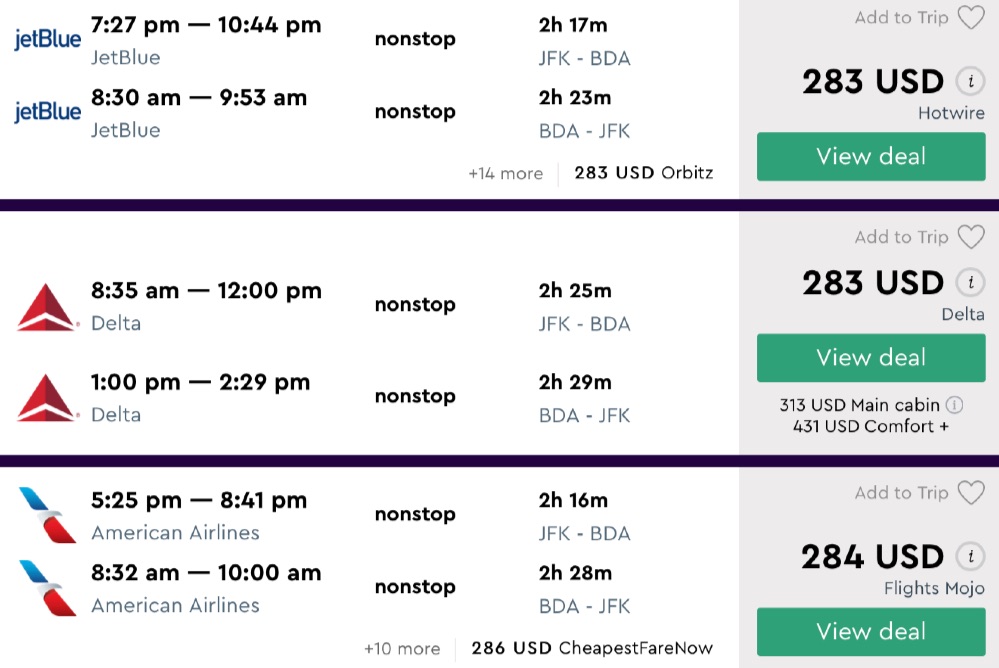This screenshot has width=999, height=668.
Task: Click JetBlue logo on the 8:30 am return
Action: click(x=47, y=112)
